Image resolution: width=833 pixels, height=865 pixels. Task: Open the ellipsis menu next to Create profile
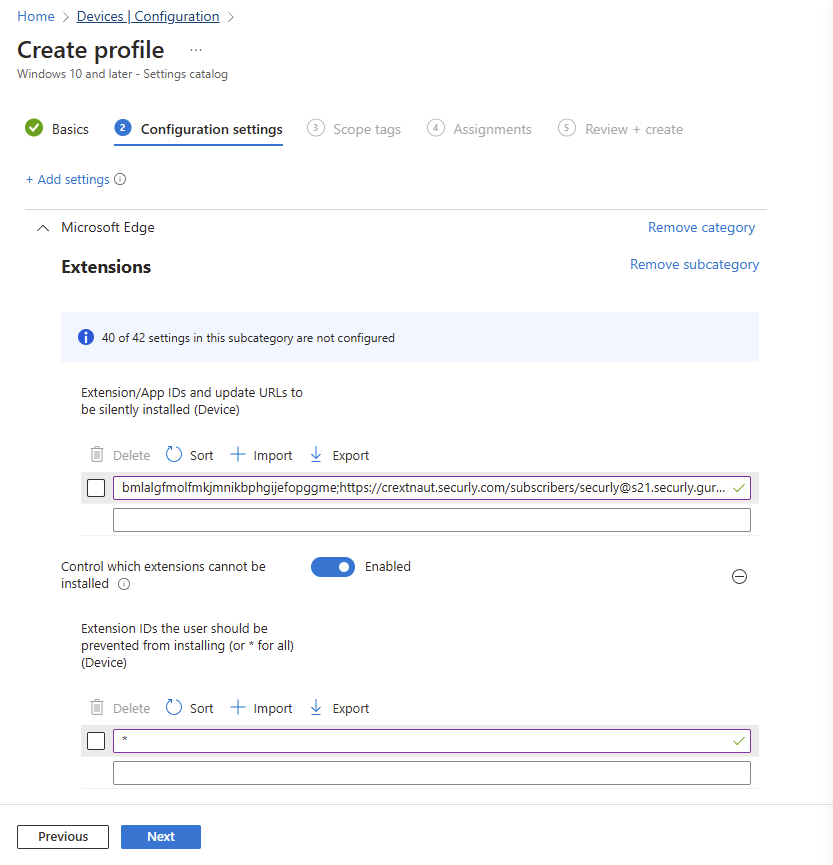pos(196,50)
